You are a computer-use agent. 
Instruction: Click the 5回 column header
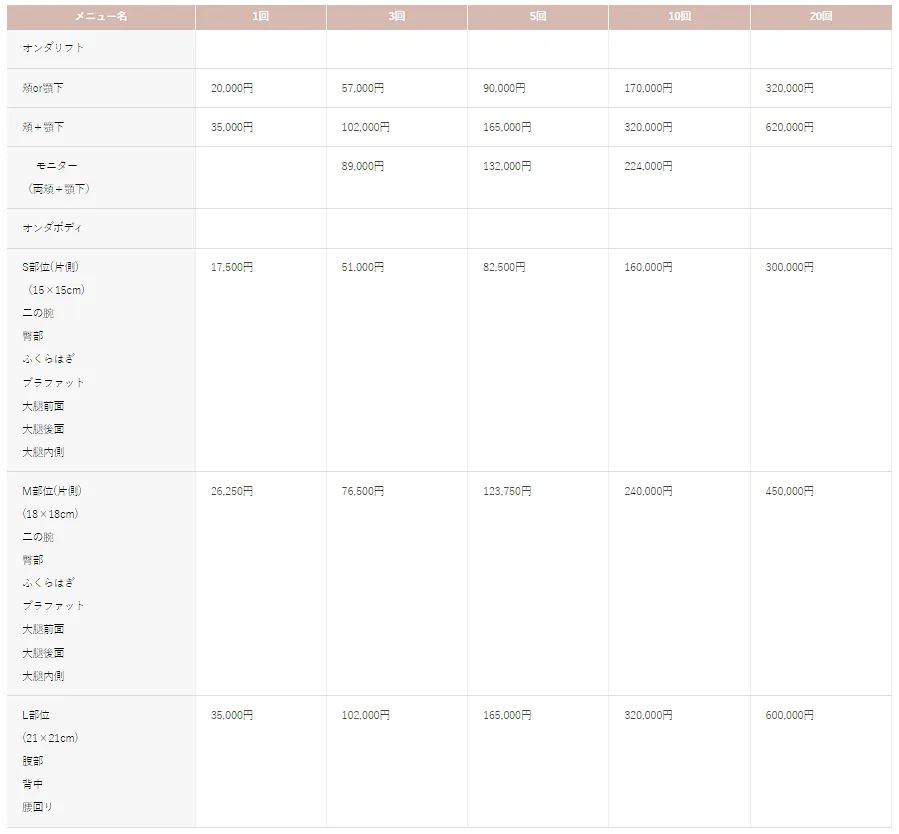pyautogui.click(x=538, y=16)
